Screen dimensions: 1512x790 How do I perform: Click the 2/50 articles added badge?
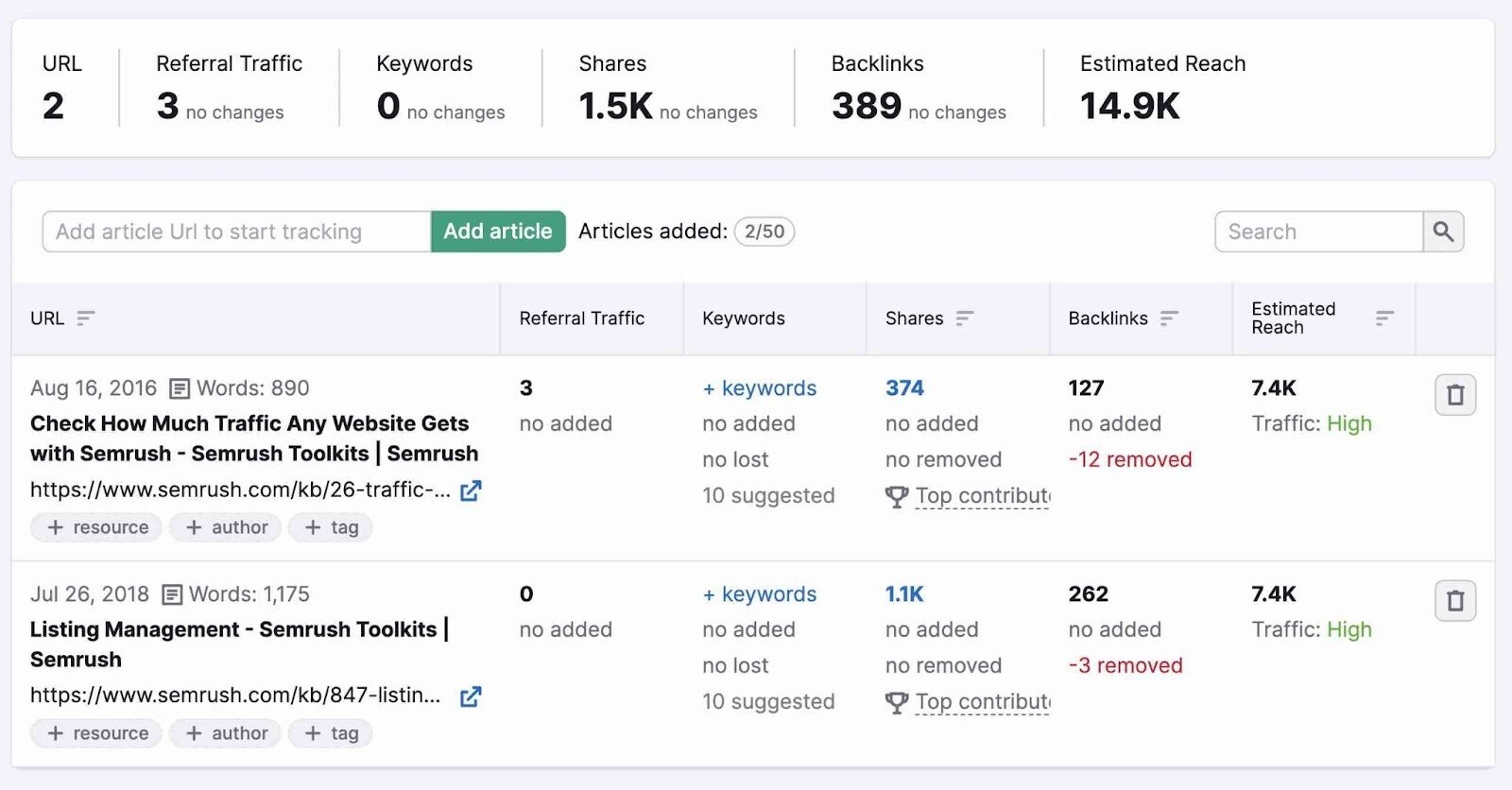coord(765,232)
